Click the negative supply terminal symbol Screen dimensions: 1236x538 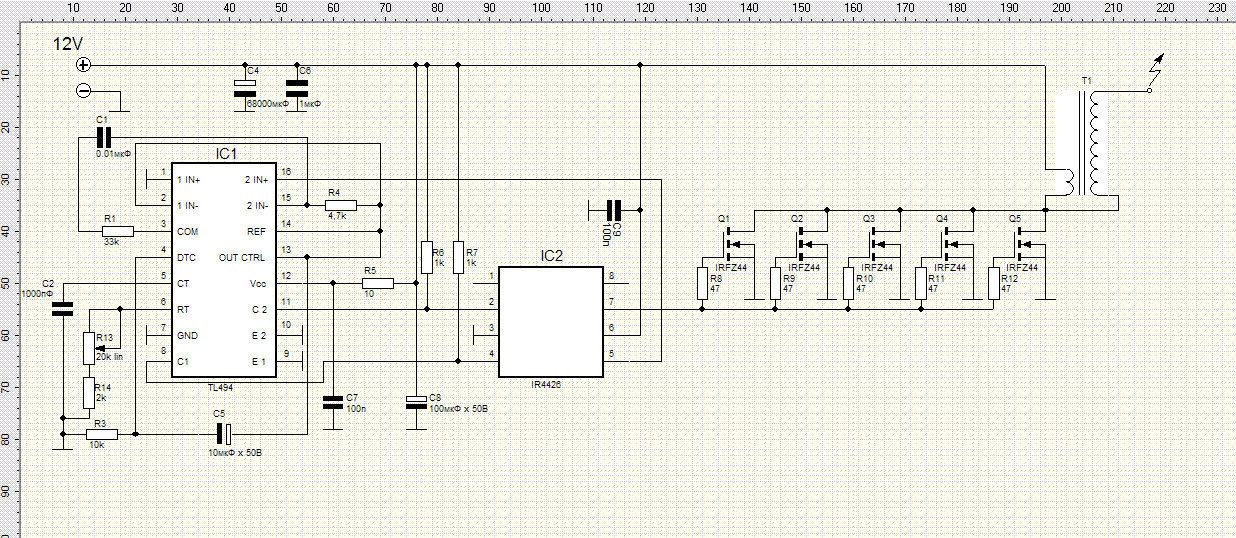tap(84, 91)
